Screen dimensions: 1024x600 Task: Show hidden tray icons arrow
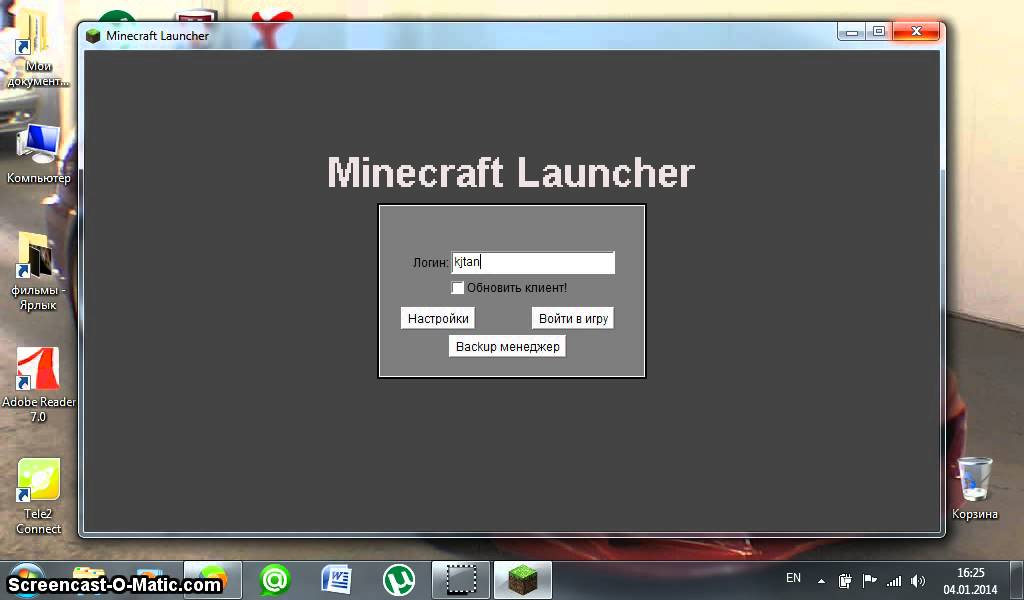(x=822, y=580)
